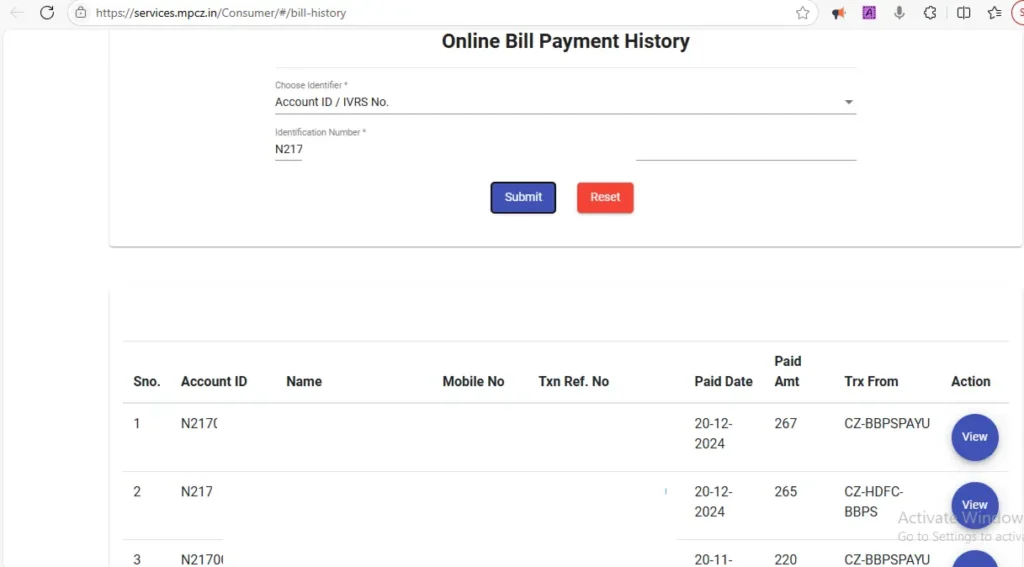Click the back arrow in the browser
1024x567 pixels.
pyautogui.click(x=16, y=13)
